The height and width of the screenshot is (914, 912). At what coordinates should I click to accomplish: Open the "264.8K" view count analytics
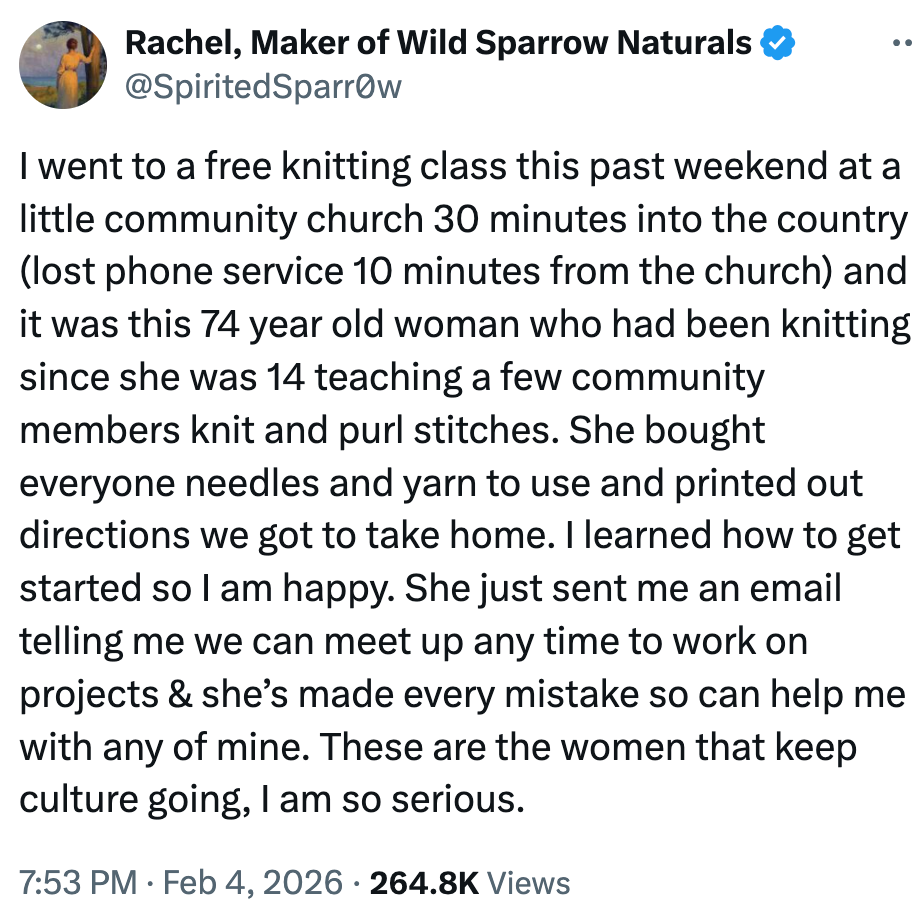(425, 883)
